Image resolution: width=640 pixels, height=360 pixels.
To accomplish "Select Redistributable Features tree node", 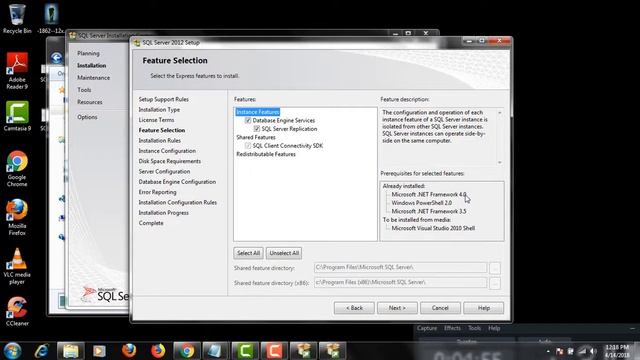I will coord(266,154).
